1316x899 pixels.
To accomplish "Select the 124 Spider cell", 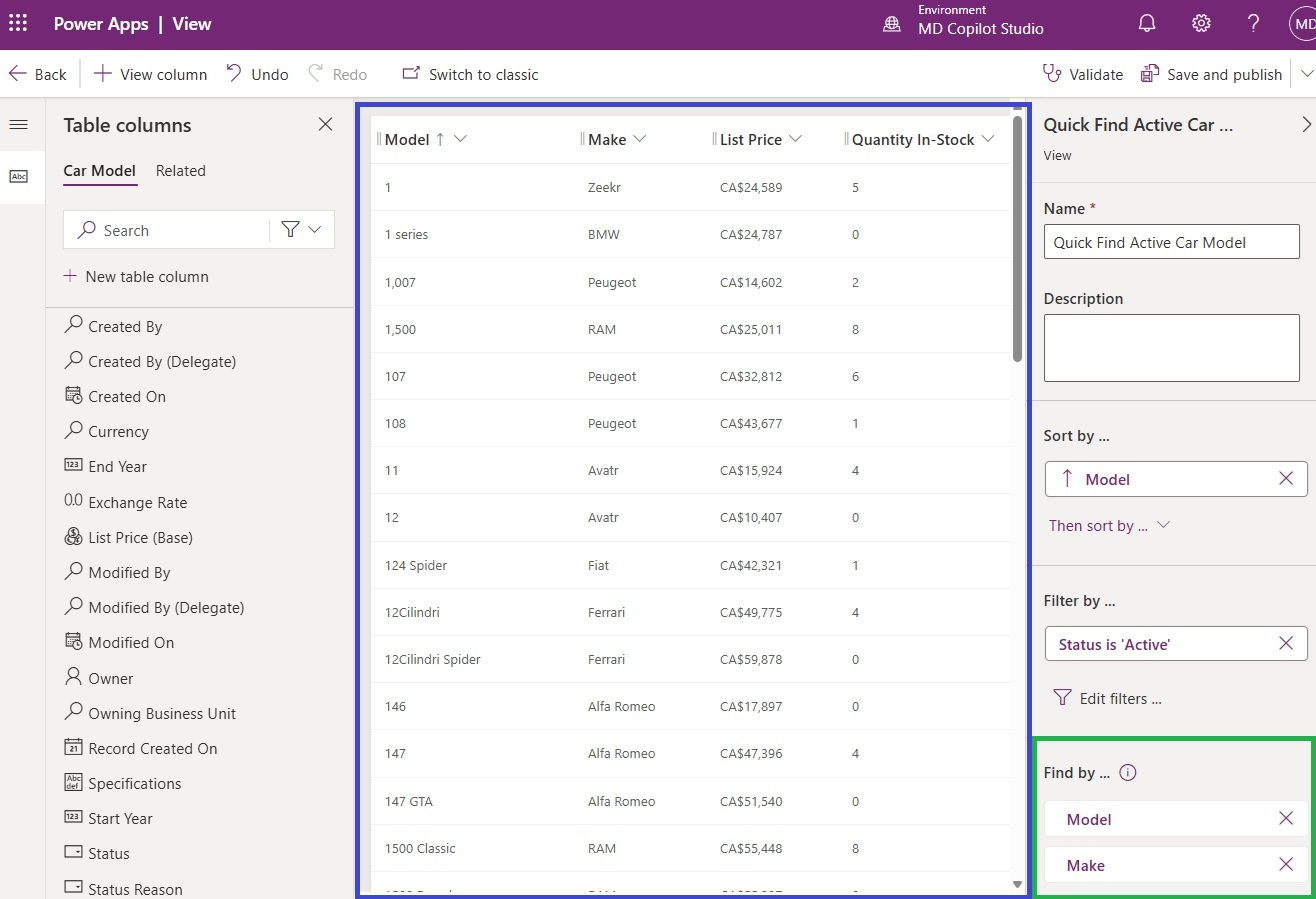I will pos(416,565).
